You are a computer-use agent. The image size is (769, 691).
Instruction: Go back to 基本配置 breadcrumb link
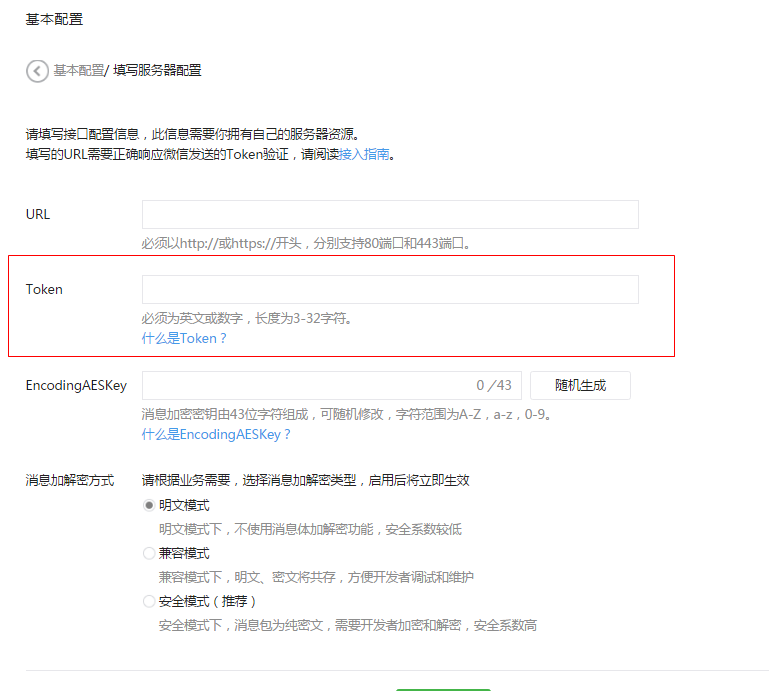(78, 71)
